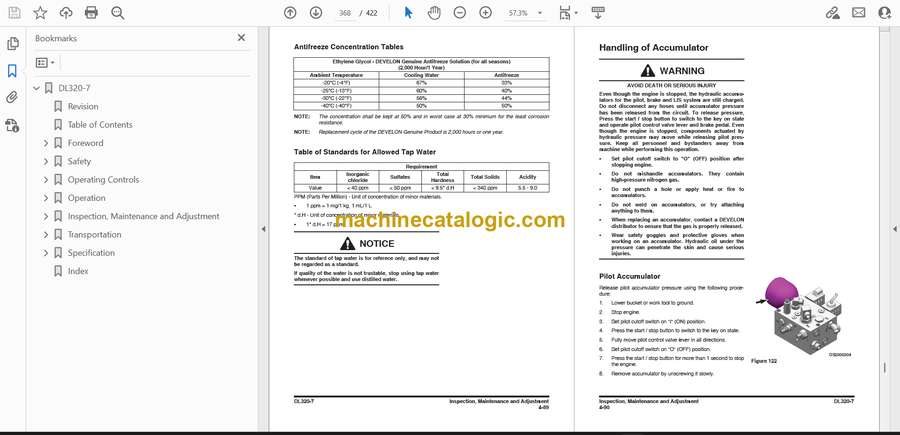The height and width of the screenshot is (435, 900).
Task: Select the Specification bookmark label
Action: tap(91, 253)
